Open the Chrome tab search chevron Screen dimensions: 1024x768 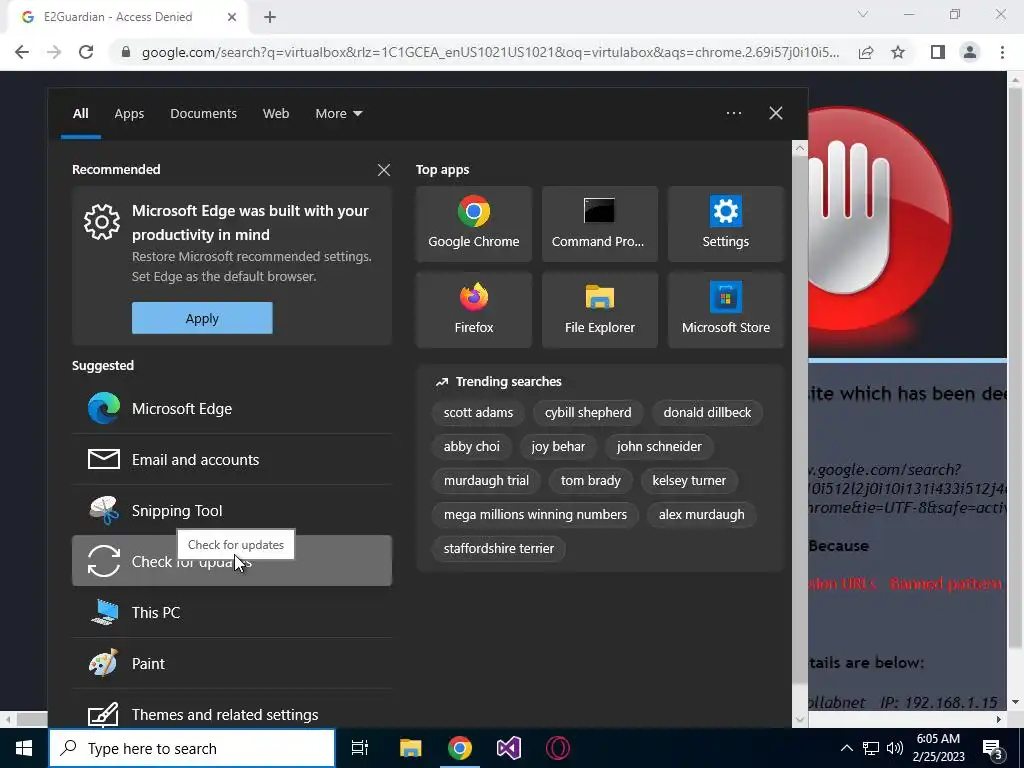(x=863, y=14)
